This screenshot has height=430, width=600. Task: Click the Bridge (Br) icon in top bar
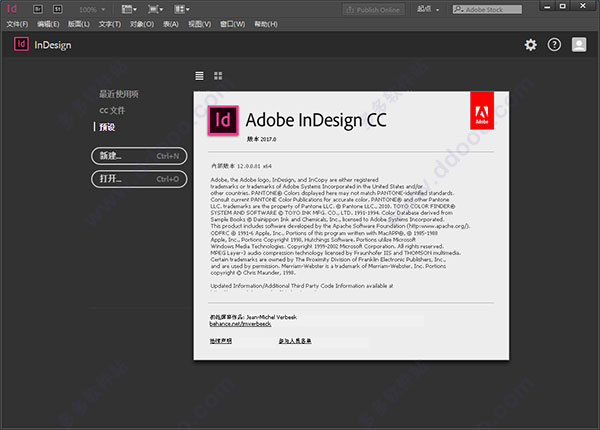[38, 9]
